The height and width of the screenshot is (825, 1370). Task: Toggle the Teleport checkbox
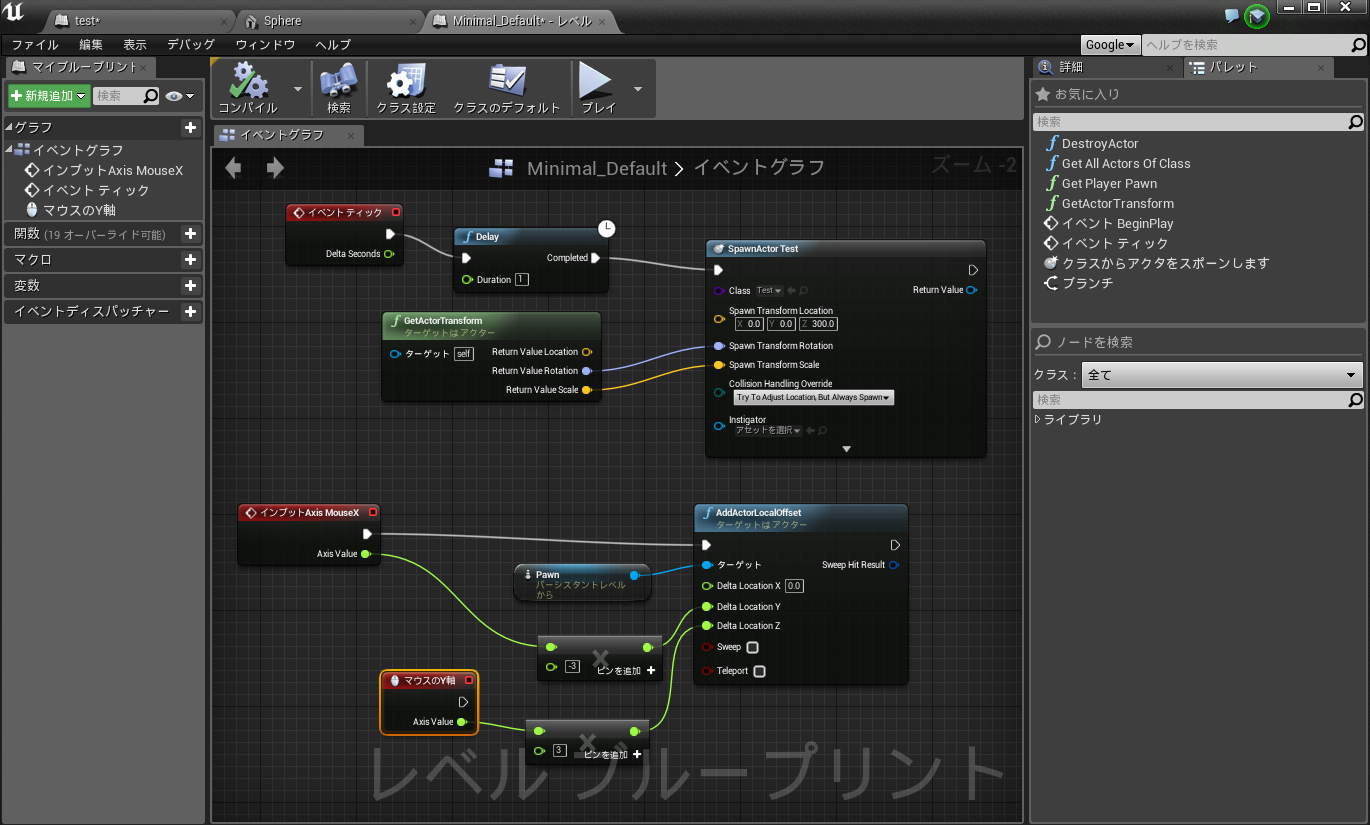point(759,671)
